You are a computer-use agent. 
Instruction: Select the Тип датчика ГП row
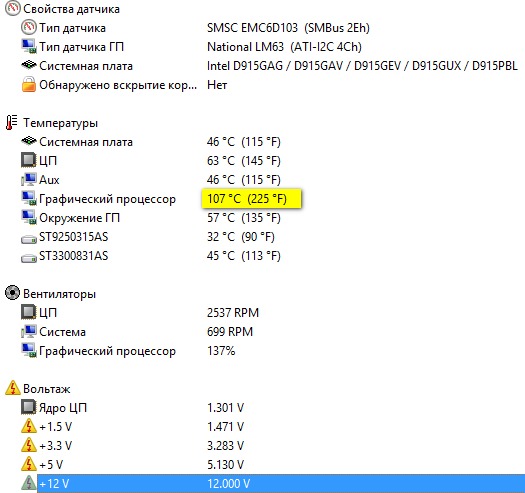click(x=262, y=47)
